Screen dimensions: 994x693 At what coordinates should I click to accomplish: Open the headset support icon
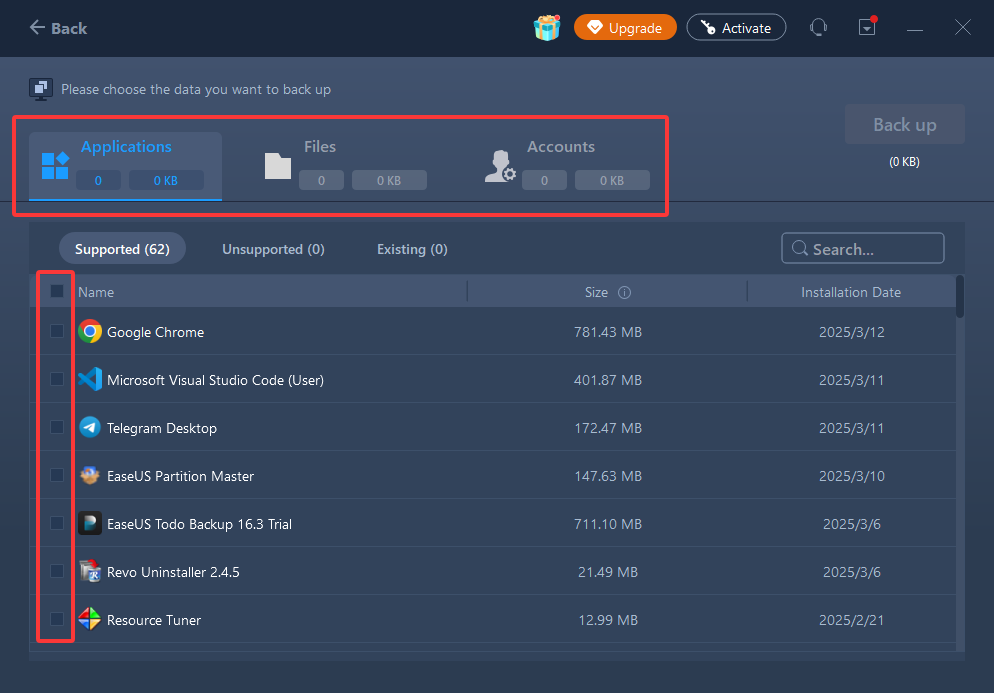pyautogui.click(x=818, y=27)
